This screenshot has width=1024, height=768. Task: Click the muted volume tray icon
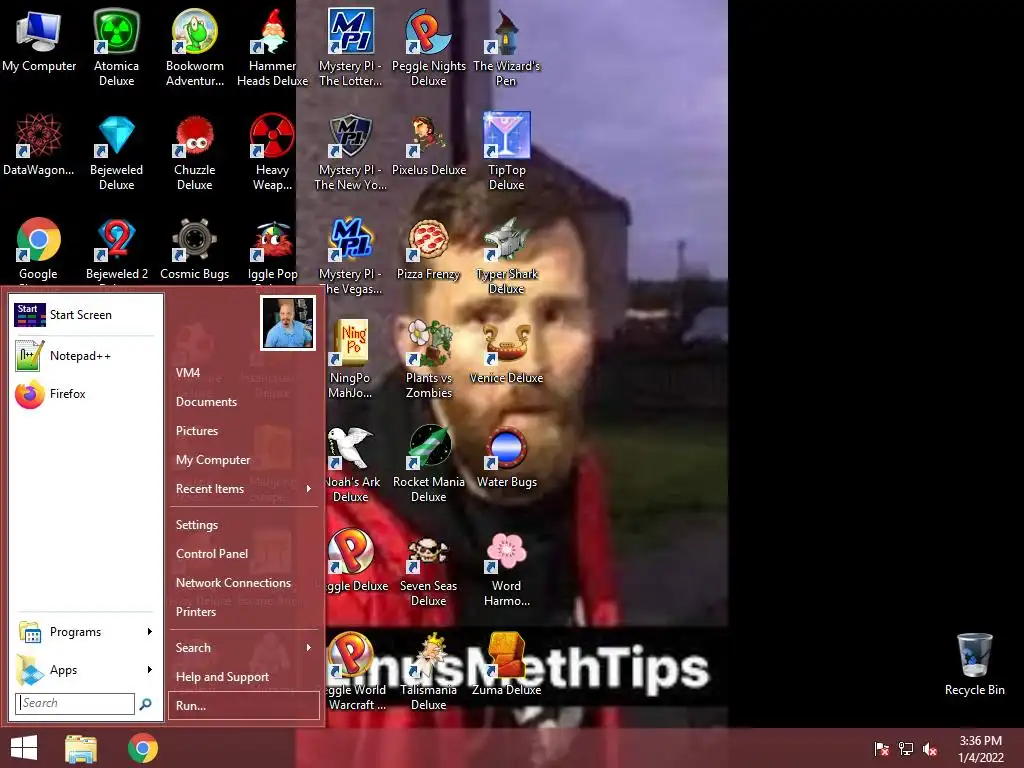(930, 749)
